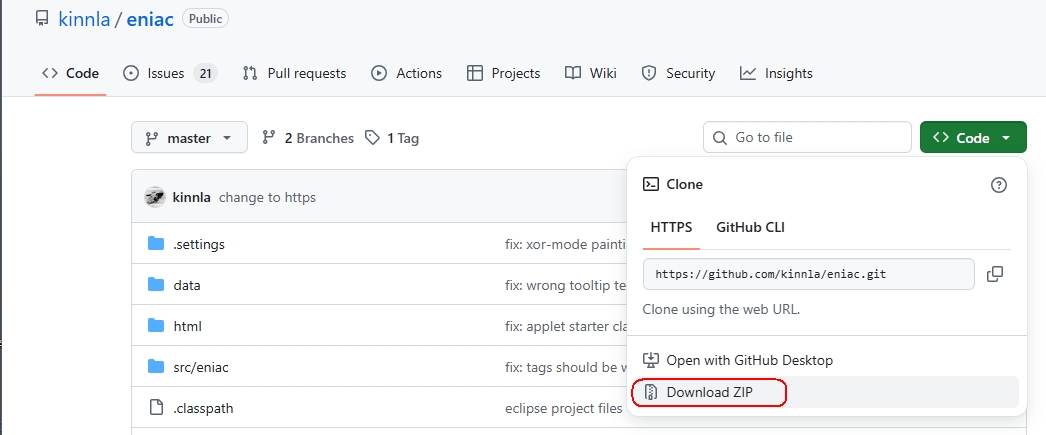The width and height of the screenshot is (1046, 435).
Task: Click the kinnla avatar thumbnail
Action: 155,197
